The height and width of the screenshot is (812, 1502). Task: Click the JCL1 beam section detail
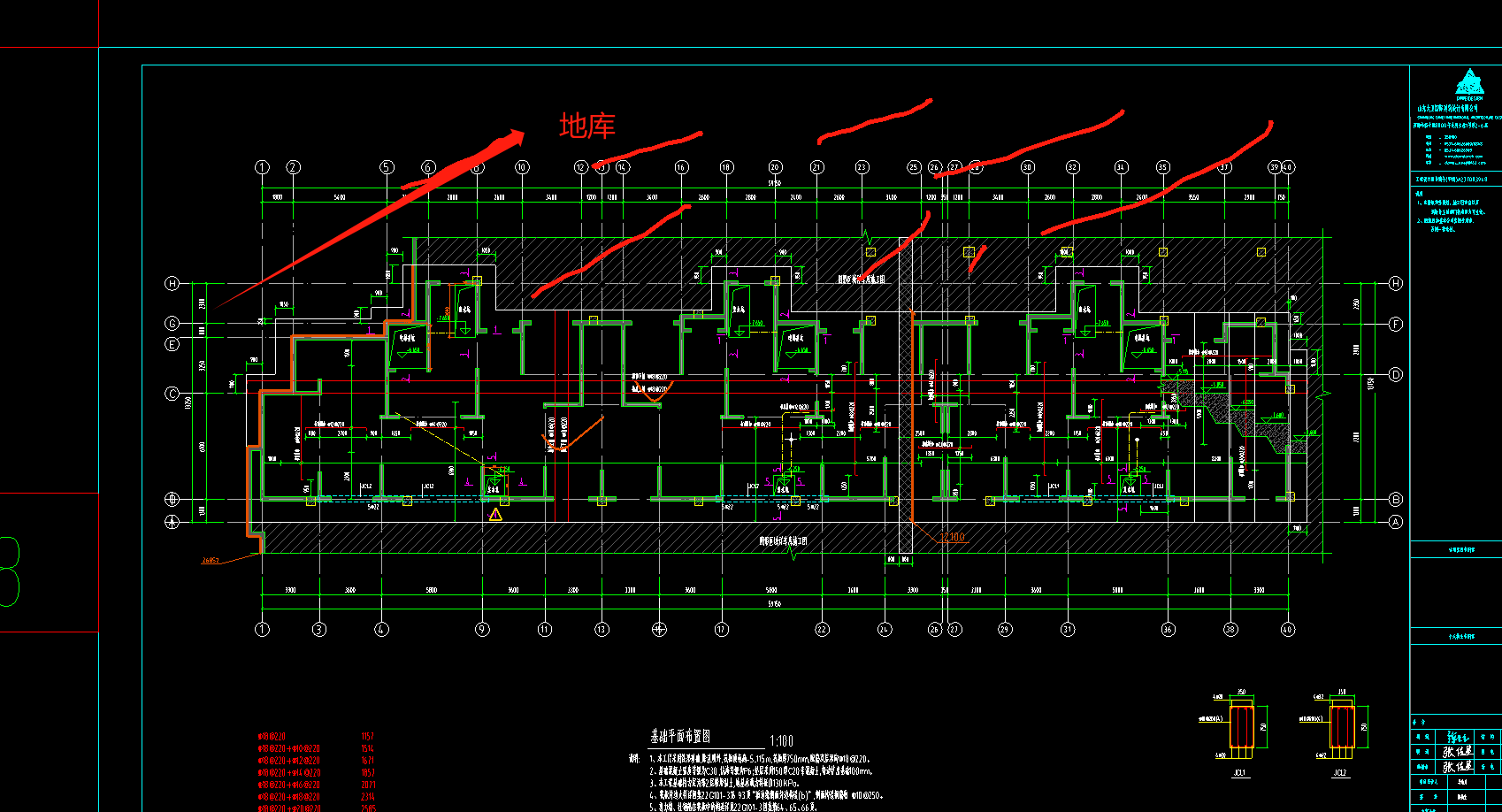click(x=1242, y=725)
